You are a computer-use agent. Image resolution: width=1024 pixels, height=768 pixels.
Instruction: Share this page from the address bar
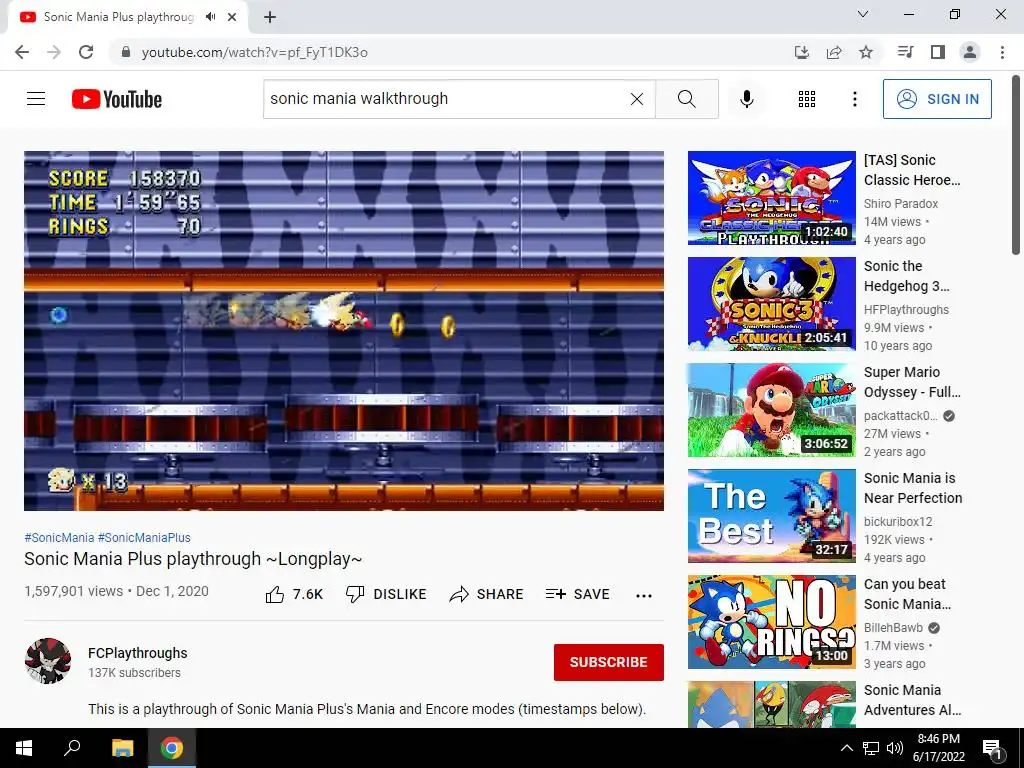pyautogui.click(x=834, y=52)
